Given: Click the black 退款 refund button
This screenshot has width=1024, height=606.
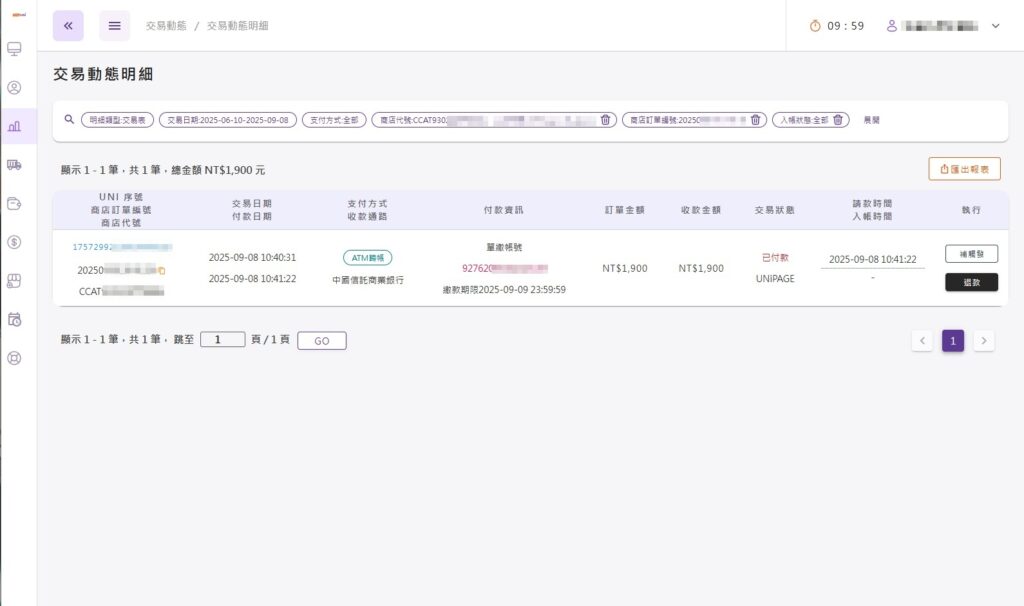Looking at the screenshot, I should pos(973,283).
